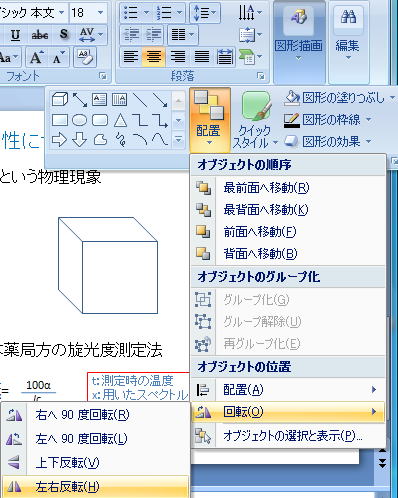Toggle underline formatting
The height and width of the screenshot is (498, 398).
[x=15, y=35]
